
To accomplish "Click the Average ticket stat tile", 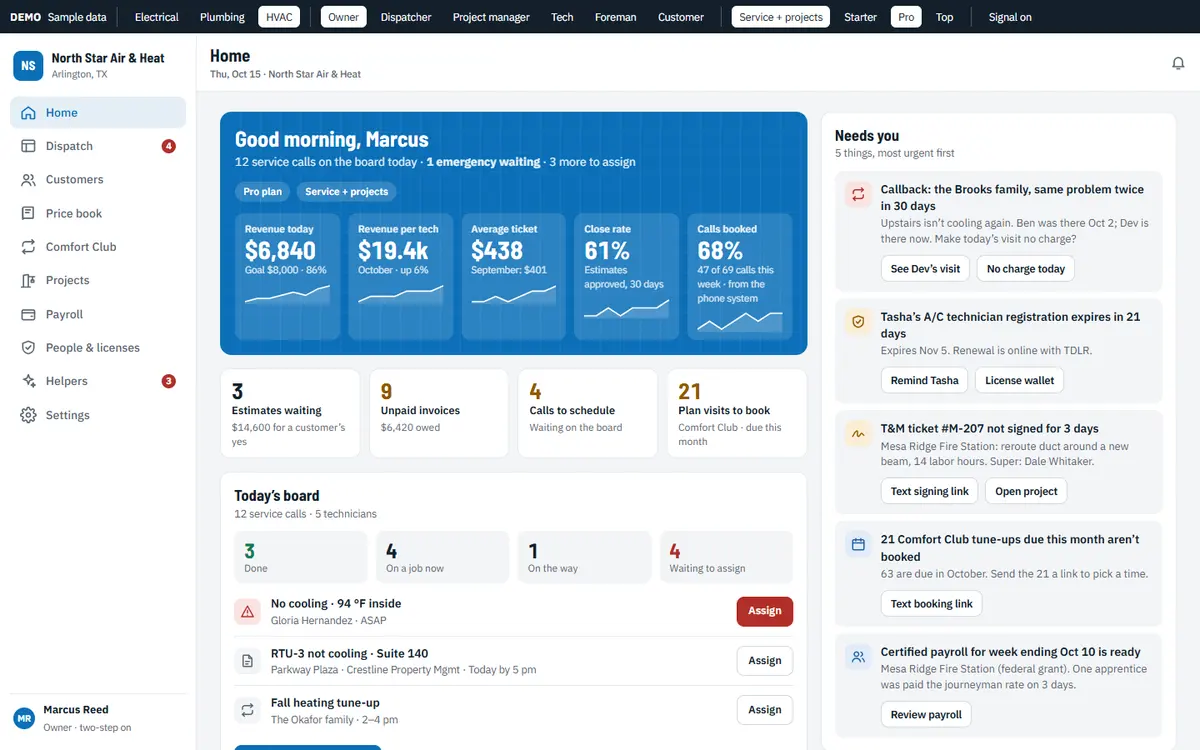I will [x=513, y=276].
